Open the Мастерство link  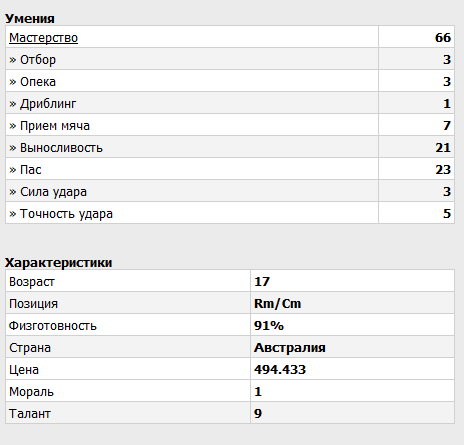pyautogui.click(x=43, y=38)
